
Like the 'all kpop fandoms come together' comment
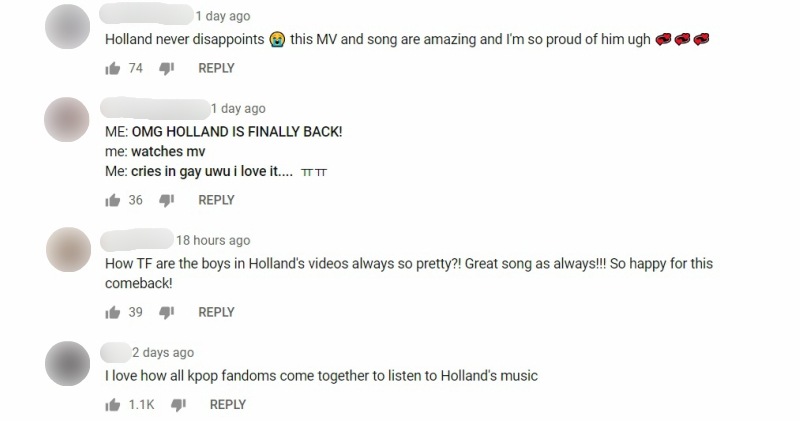tap(112, 405)
